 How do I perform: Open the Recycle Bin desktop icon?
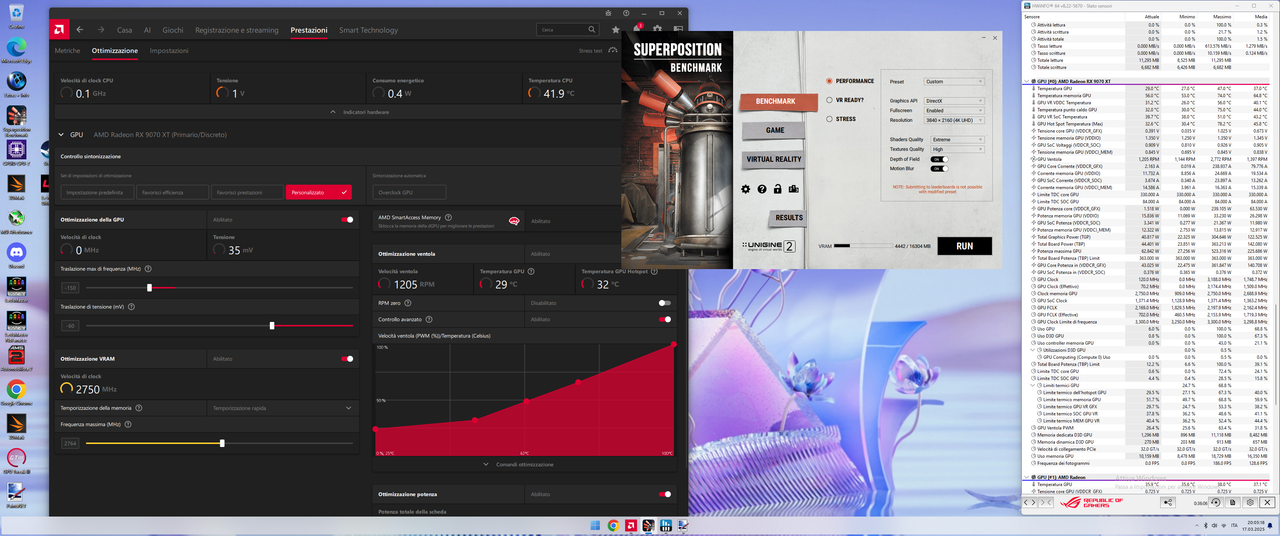pyautogui.click(x=16, y=14)
